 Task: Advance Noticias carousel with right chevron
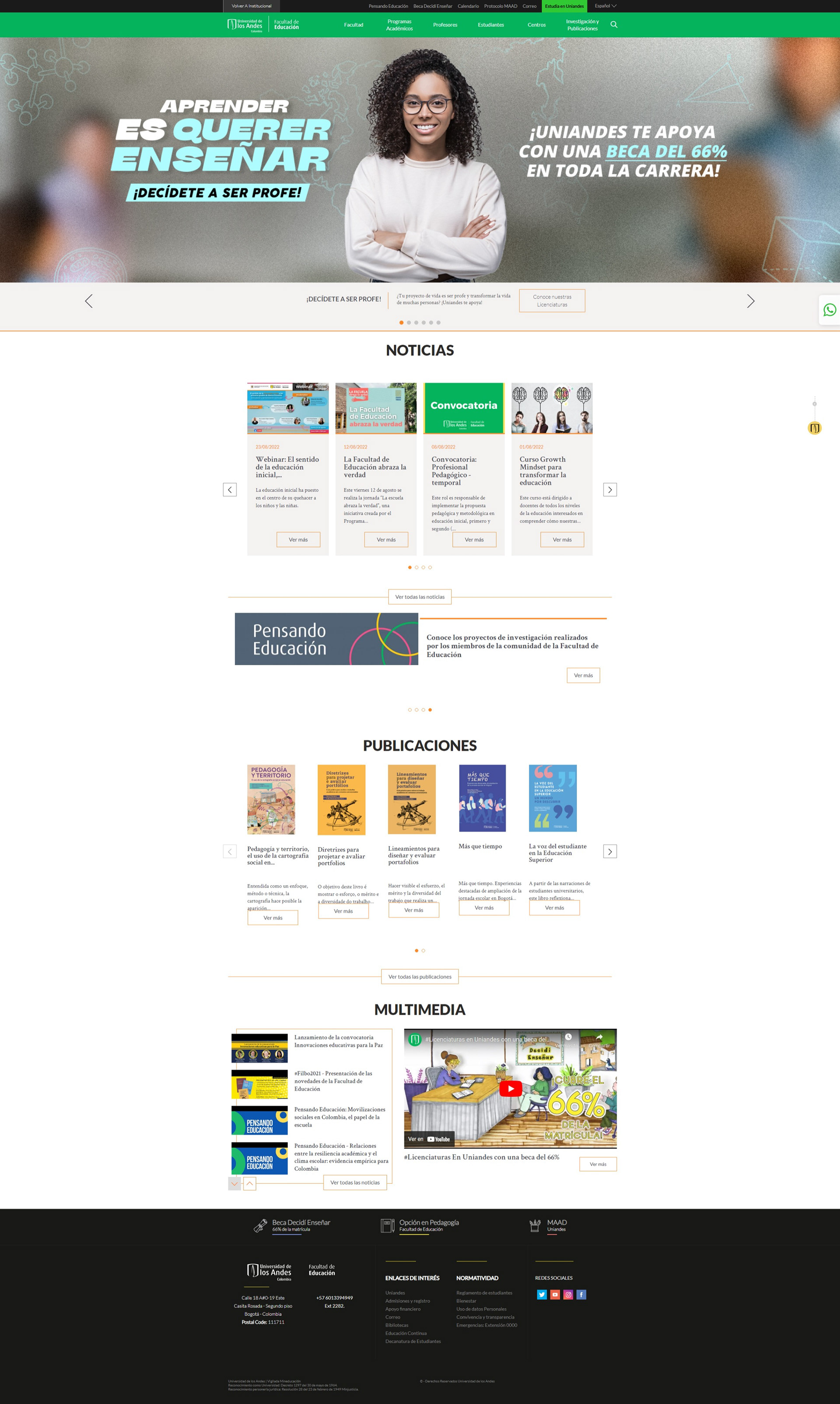tap(609, 490)
